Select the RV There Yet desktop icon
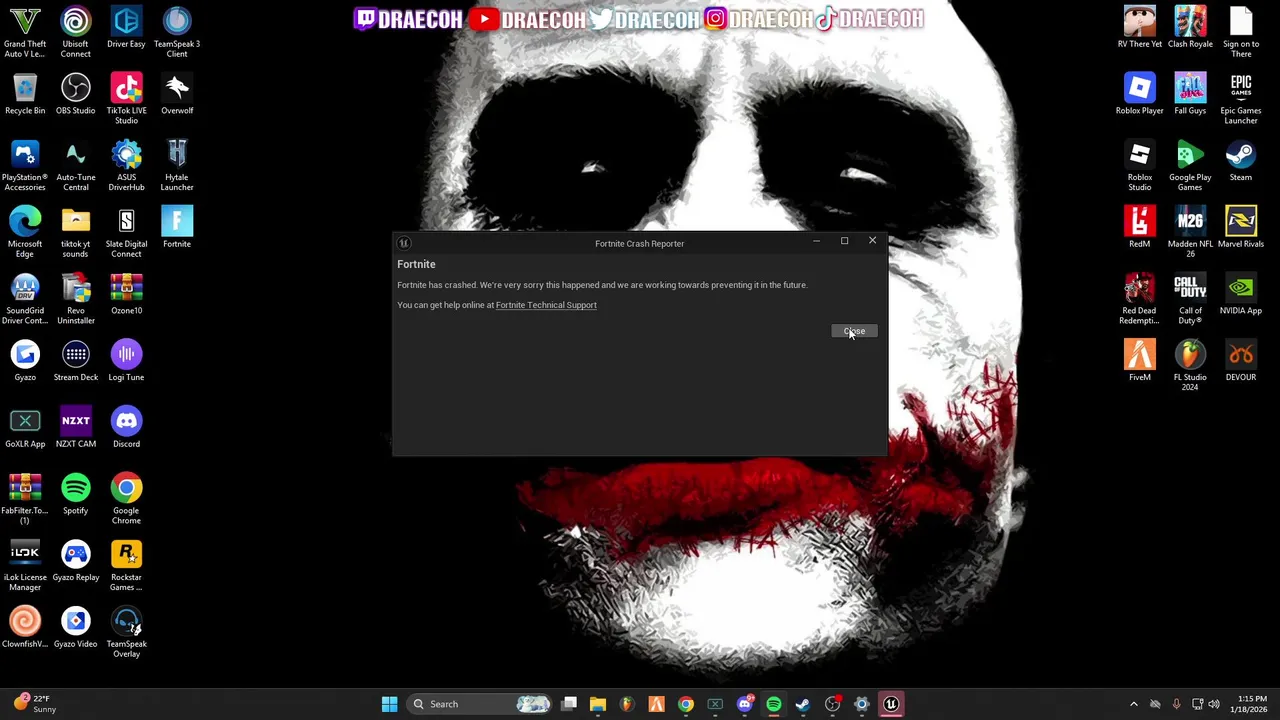Screen dimensions: 1280x720 click(1140, 27)
